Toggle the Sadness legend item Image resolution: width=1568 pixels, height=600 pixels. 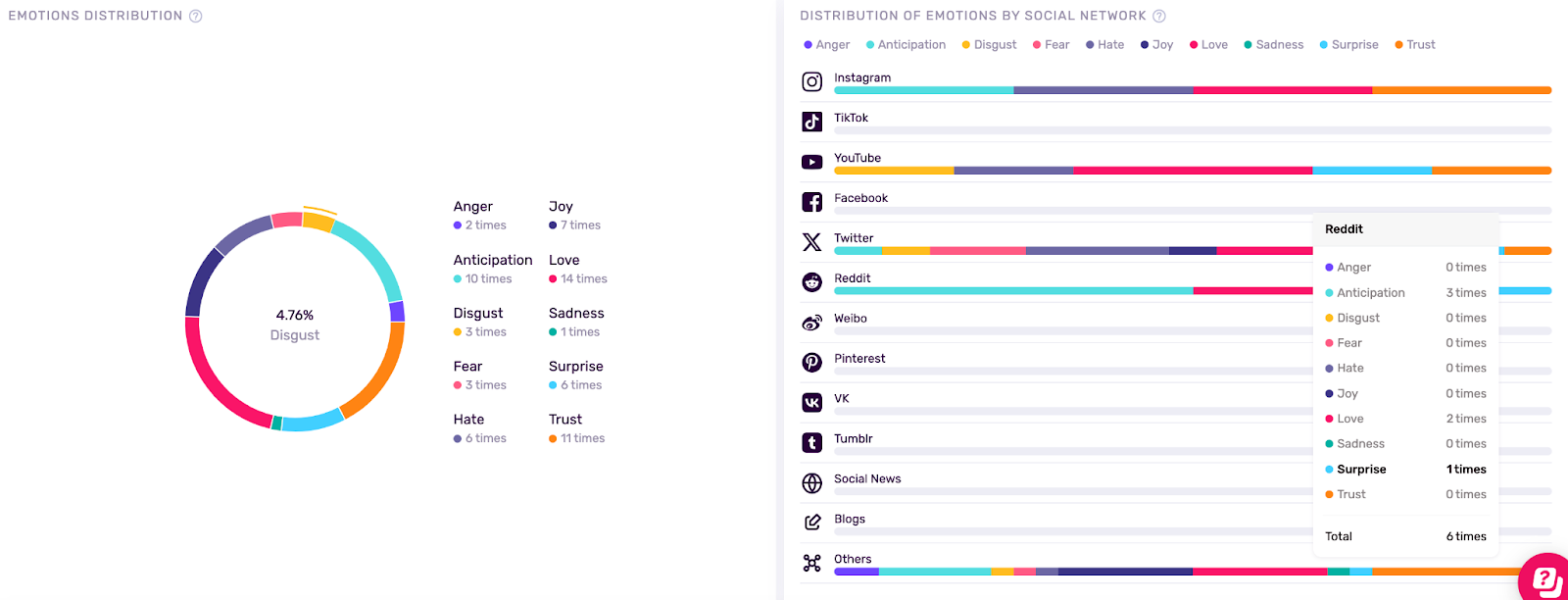pos(1274,45)
